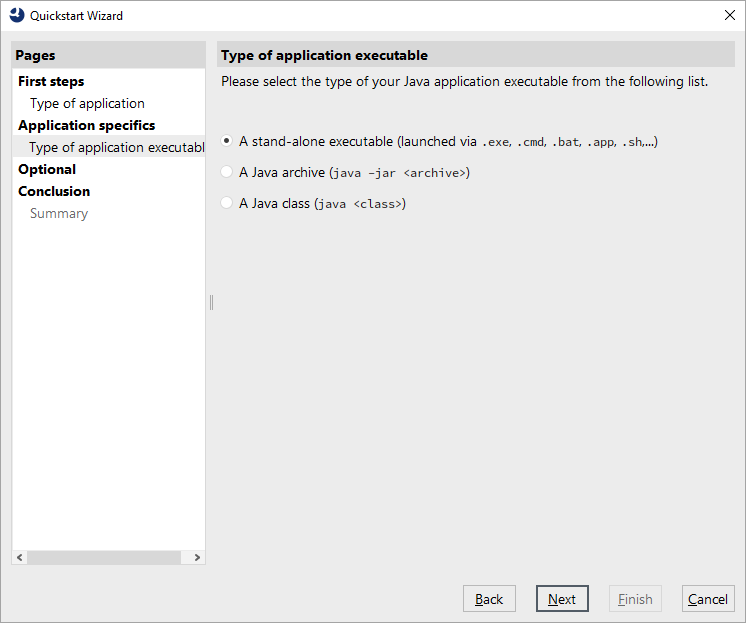Click the right arrow of Pages scrollbar

(197, 557)
